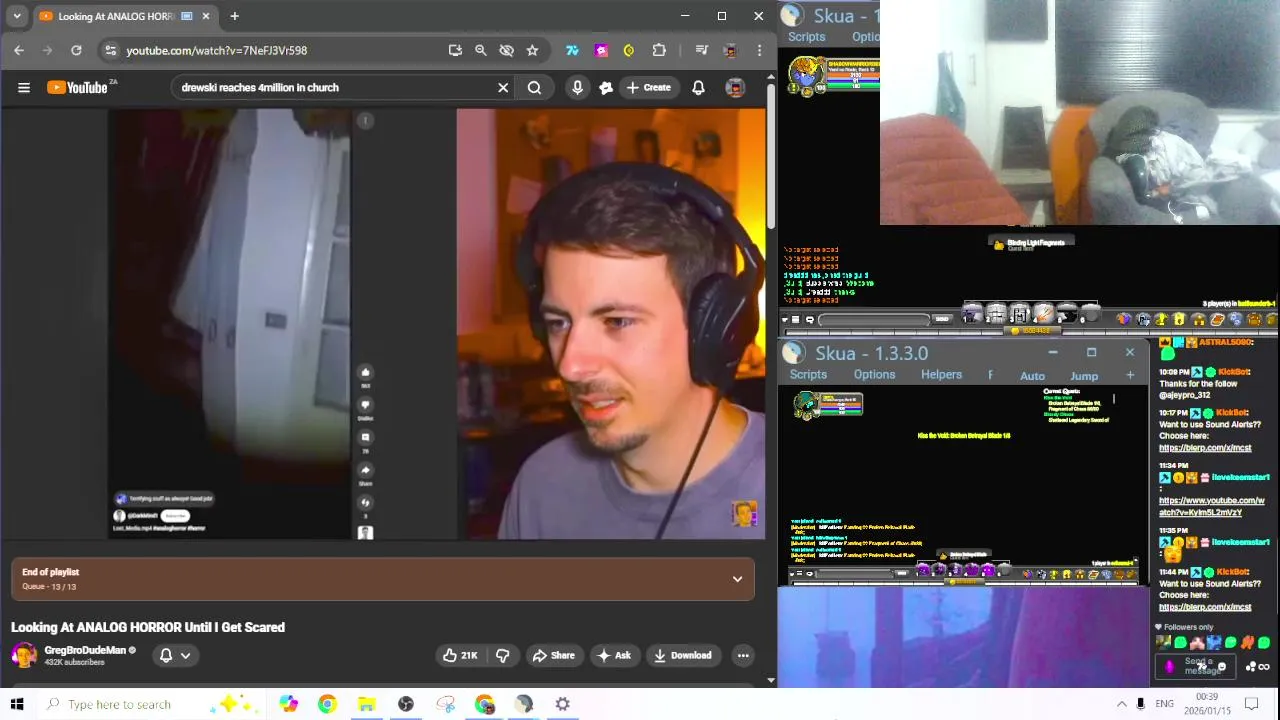Like the embedded short in video
This screenshot has width=1280, height=720.
(x=365, y=372)
